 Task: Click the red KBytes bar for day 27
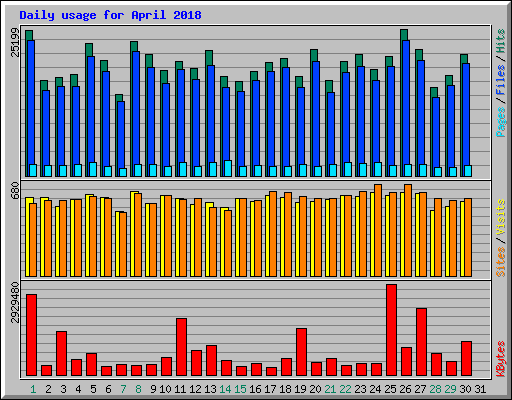(x=421, y=342)
